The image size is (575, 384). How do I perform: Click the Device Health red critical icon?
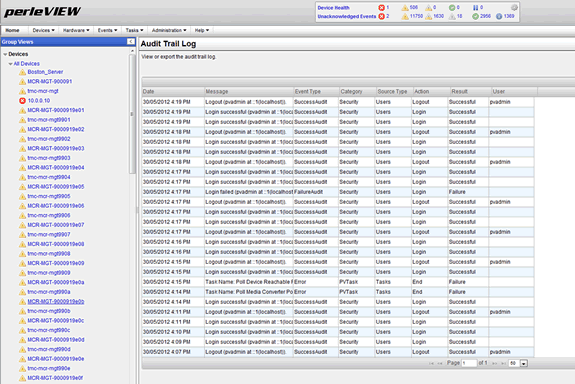(381, 7)
